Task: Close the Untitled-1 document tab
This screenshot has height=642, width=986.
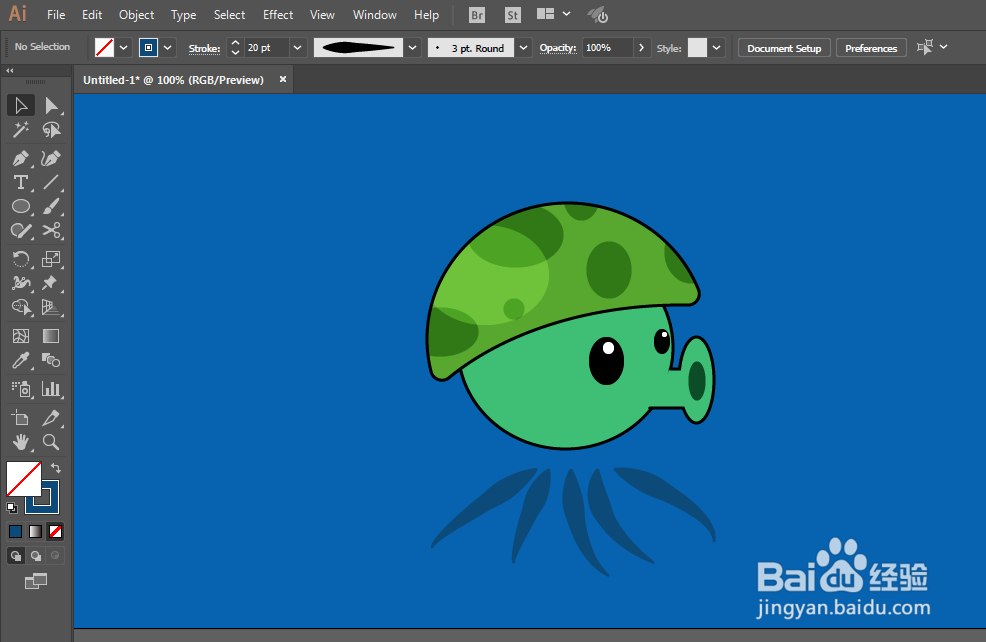Action: click(x=283, y=79)
